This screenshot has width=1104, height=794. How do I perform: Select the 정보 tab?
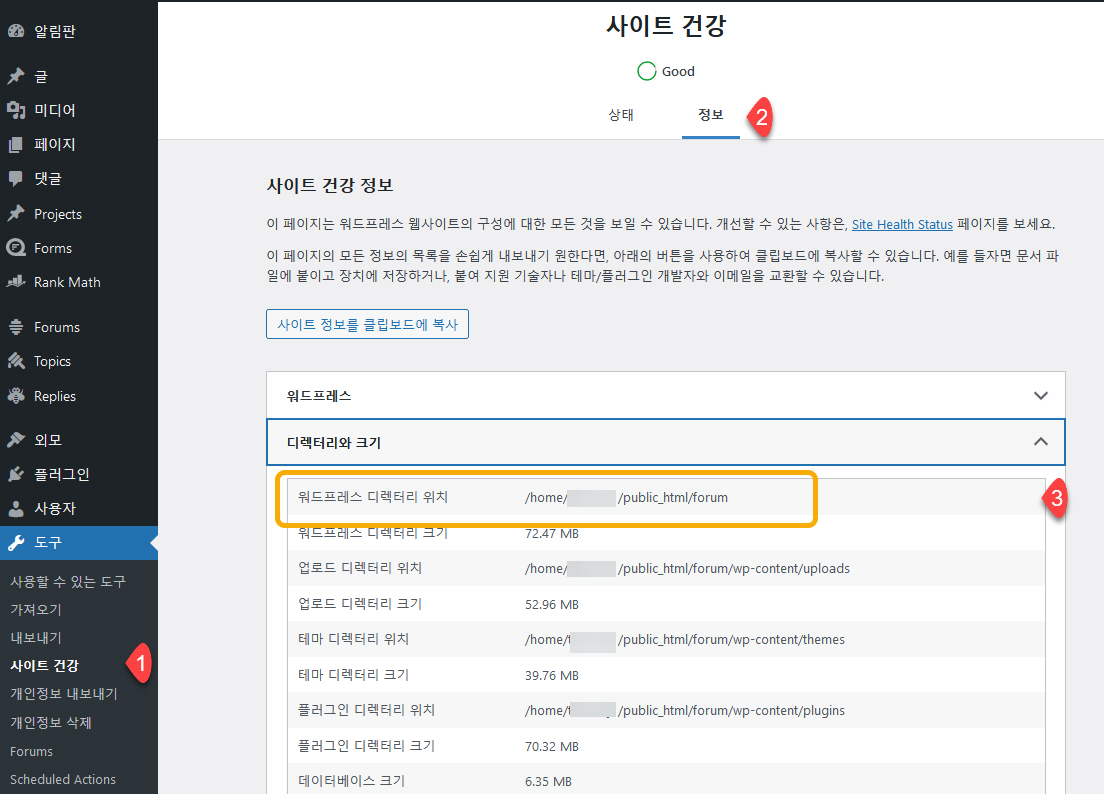pos(710,115)
